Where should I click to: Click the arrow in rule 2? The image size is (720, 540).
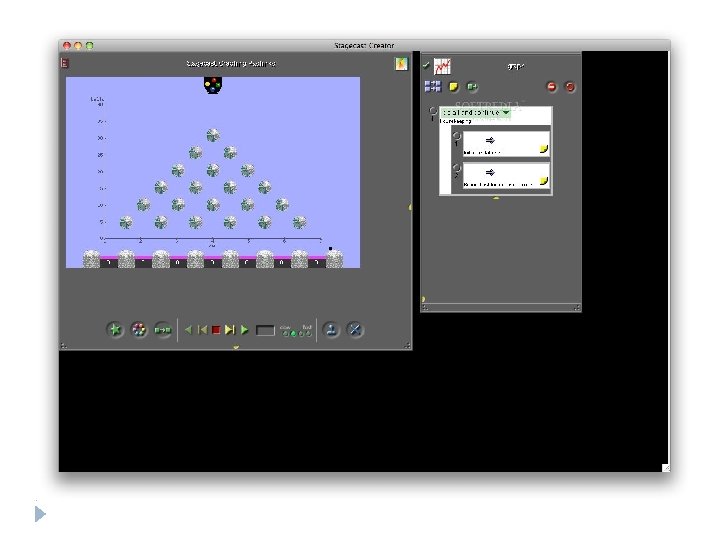click(490, 173)
